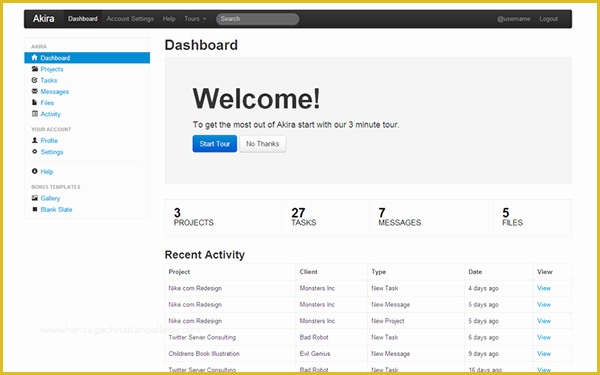Click View for the '4 days ago' row
Viewport: 600px width, 375px height.
click(544, 288)
